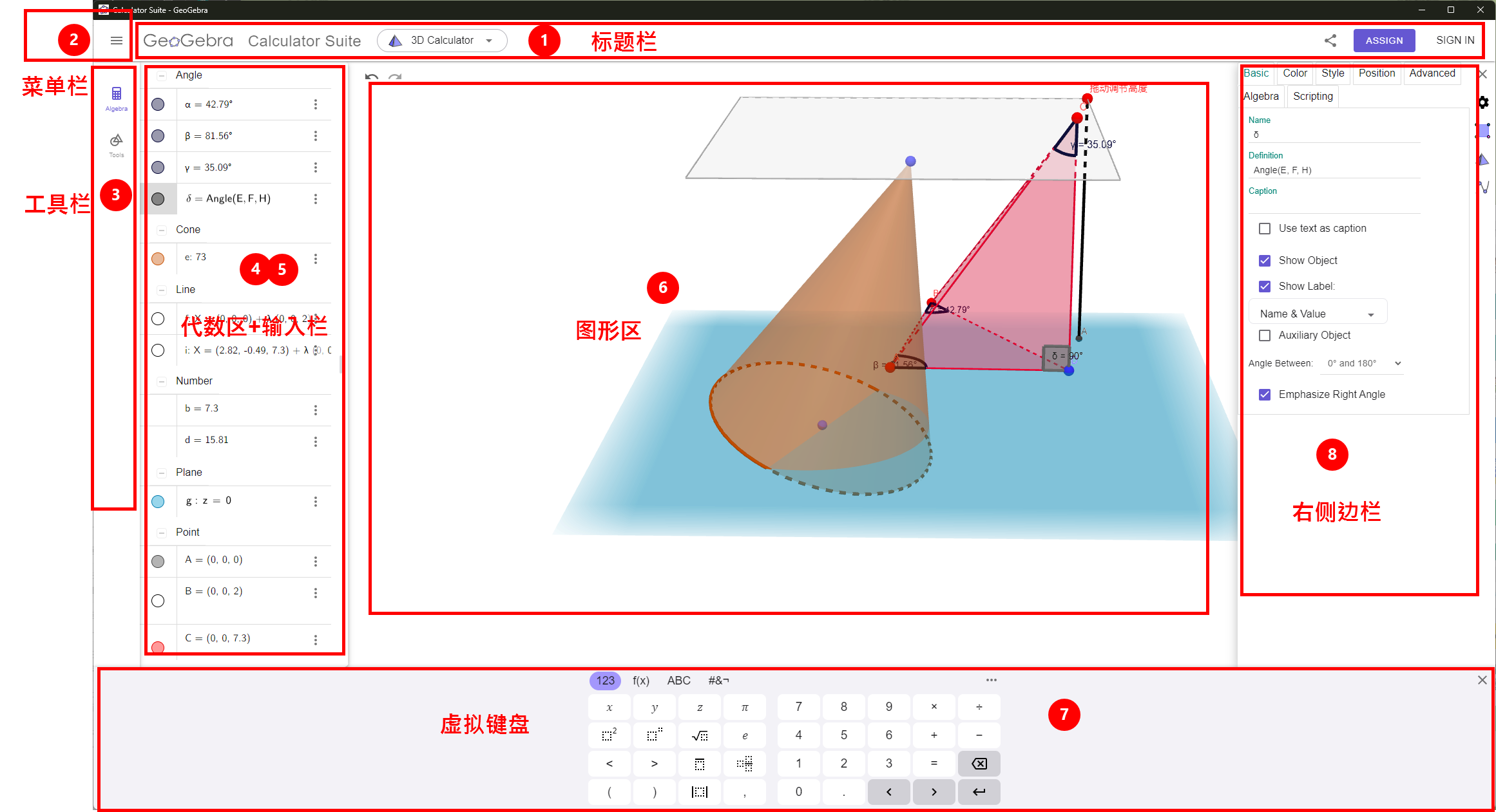
Task: Click the undo arrow above the graphics view
Action: 371,77
